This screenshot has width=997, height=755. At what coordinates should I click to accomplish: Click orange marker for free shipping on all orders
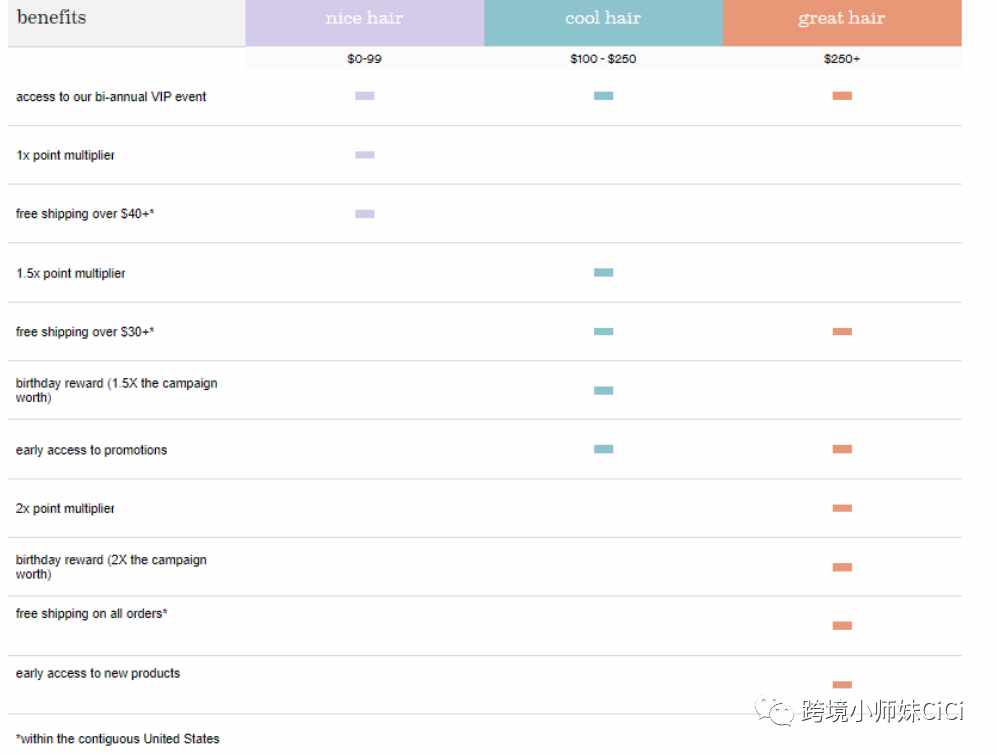(x=842, y=626)
